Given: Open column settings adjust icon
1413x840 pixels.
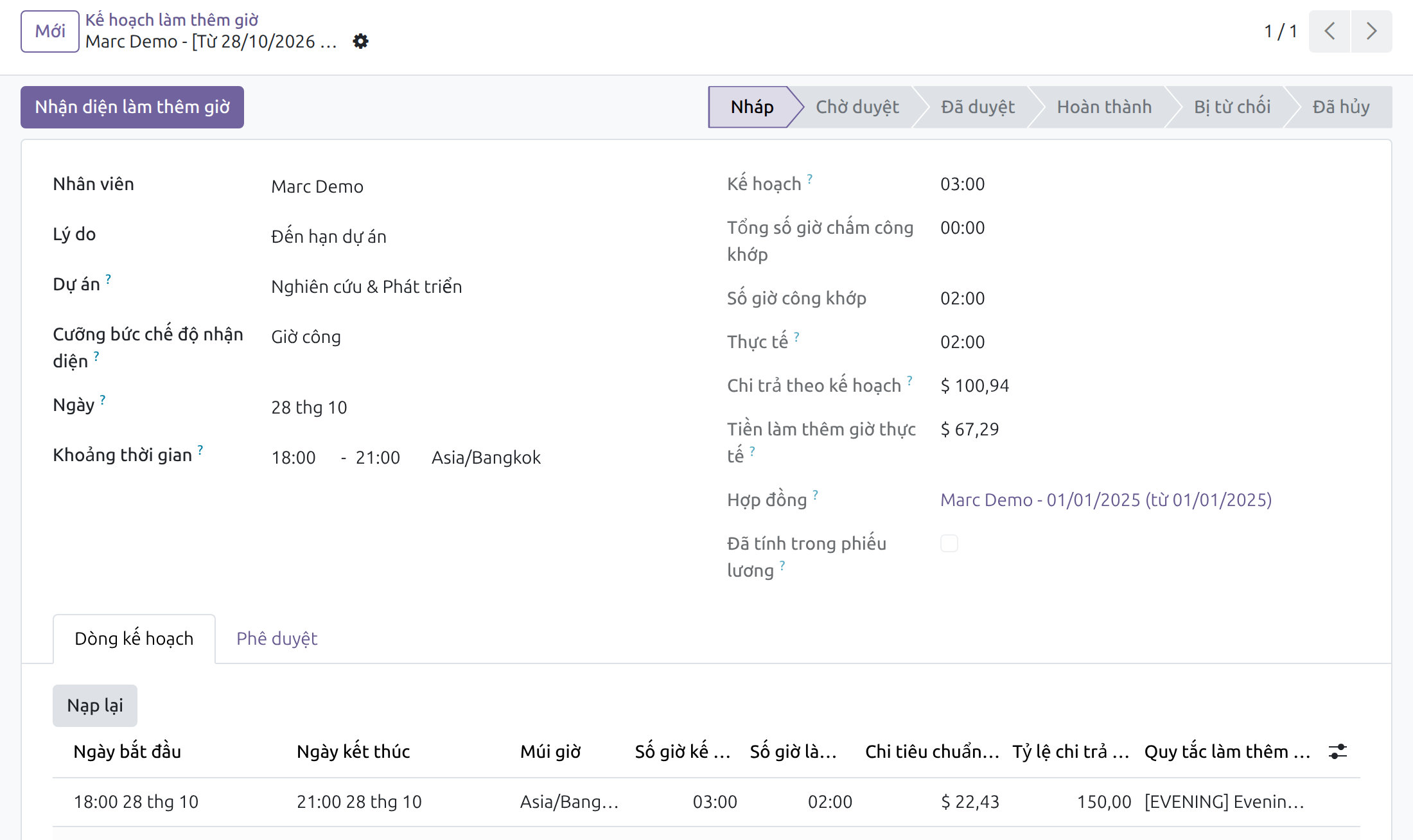Looking at the screenshot, I should [x=1338, y=751].
